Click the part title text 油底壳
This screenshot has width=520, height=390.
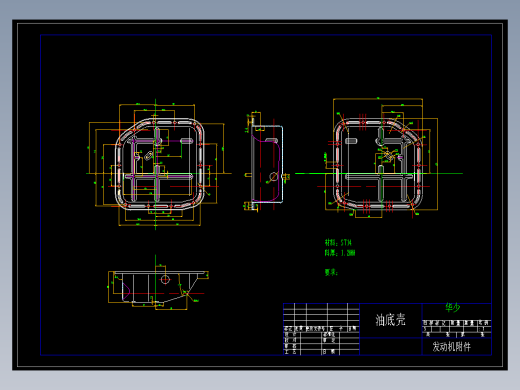tap(390, 320)
